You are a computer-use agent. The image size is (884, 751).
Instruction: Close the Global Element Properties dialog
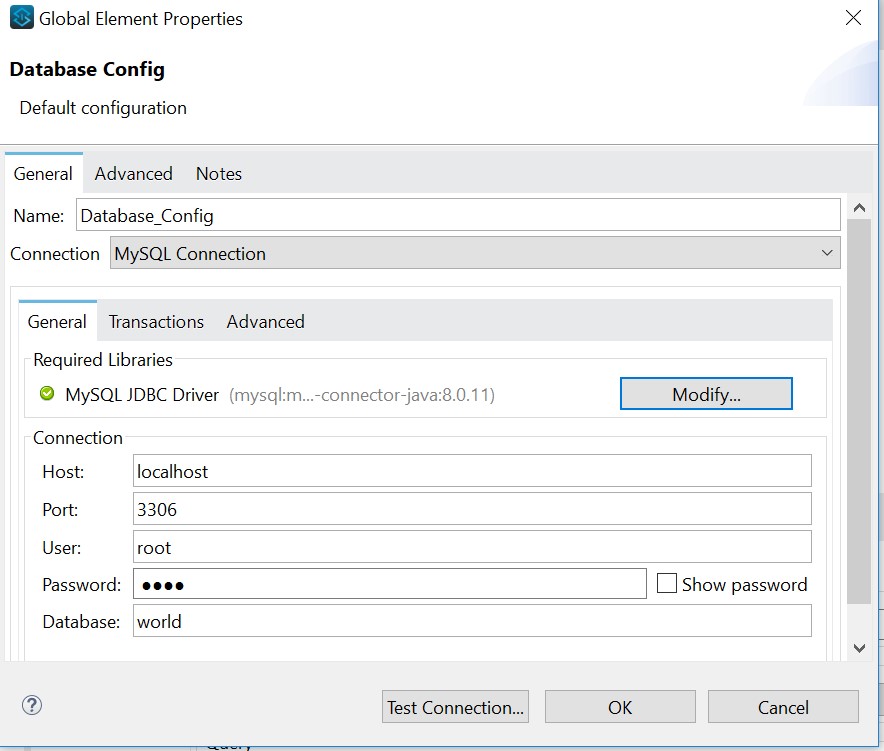pyautogui.click(x=854, y=17)
